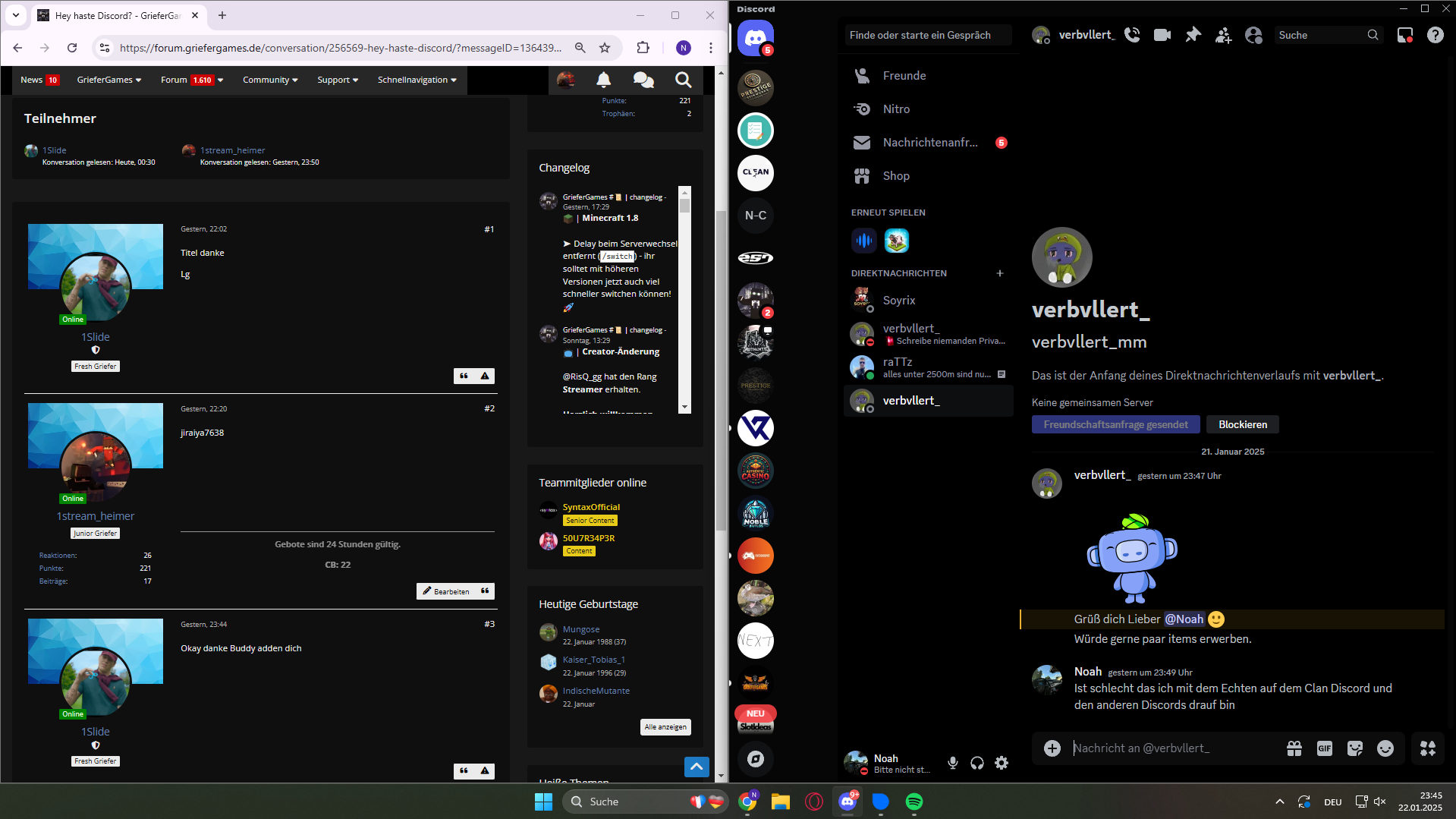This screenshot has width=1456, height=819.
Task: Expand the Community dropdown menu
Action: point(270,80)
